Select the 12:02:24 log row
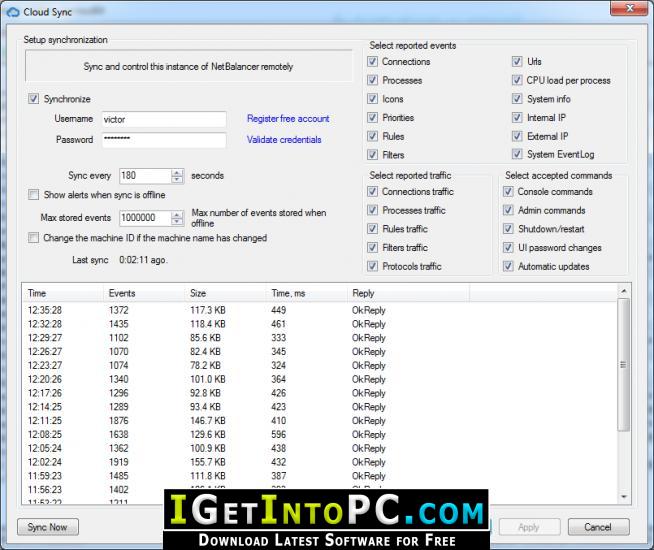Screen dimensions: 654x550 [x=319, y=462]
